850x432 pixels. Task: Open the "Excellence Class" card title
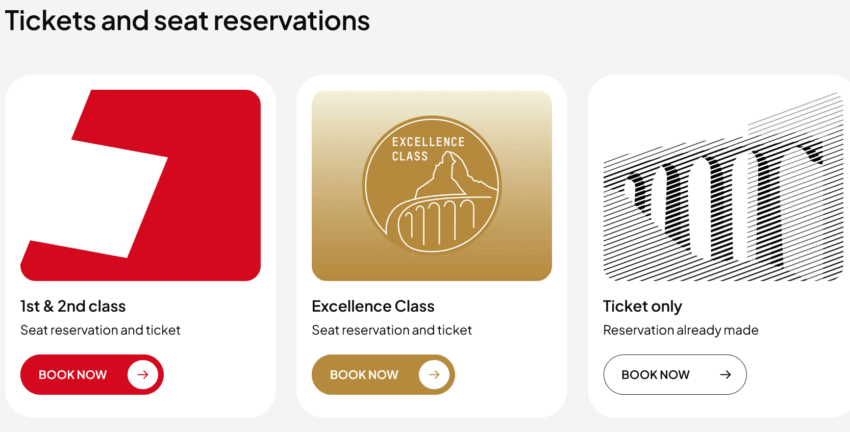point(373,306)
